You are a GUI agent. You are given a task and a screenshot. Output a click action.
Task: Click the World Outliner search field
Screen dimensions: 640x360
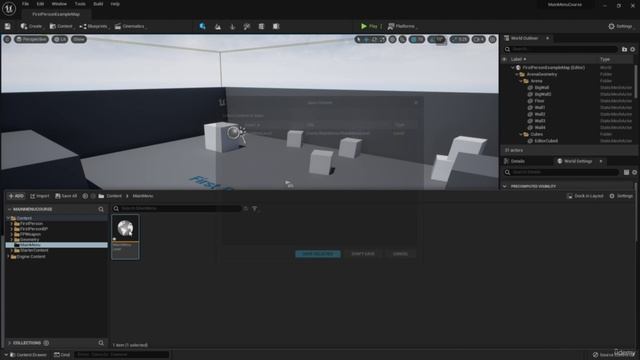tap(560, 49)
